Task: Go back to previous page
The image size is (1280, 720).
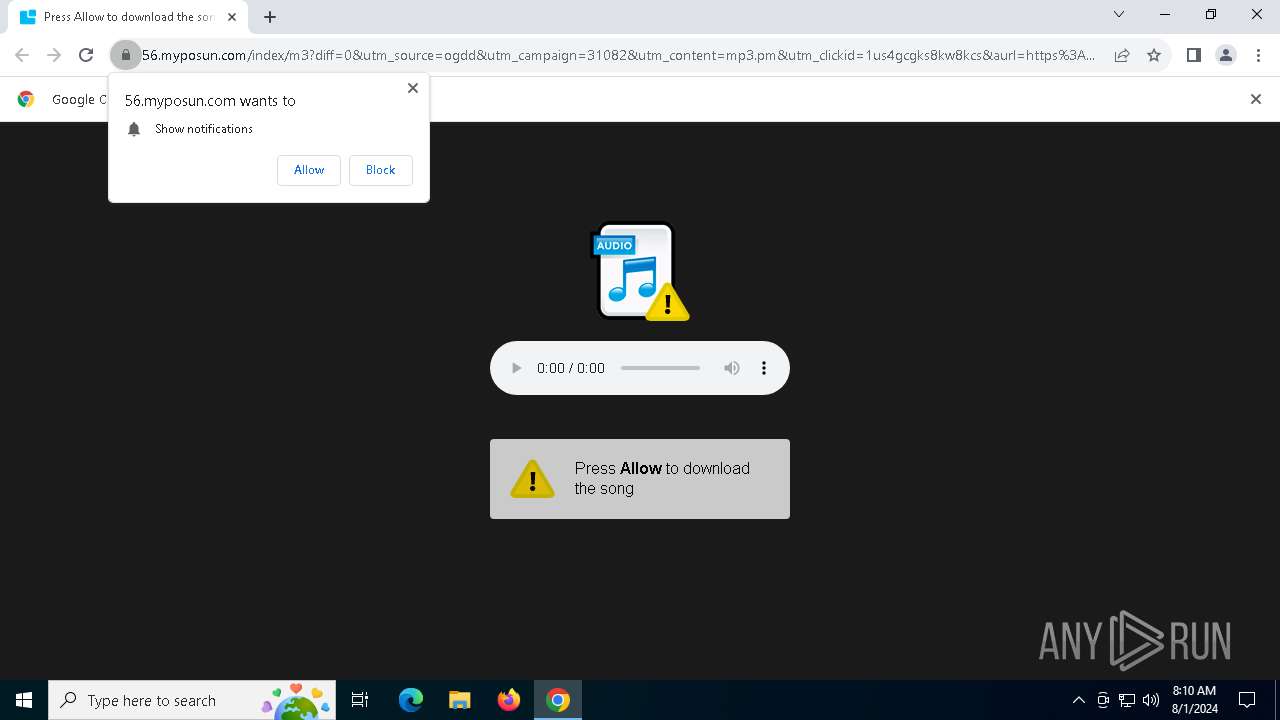Action: (22, 55)
